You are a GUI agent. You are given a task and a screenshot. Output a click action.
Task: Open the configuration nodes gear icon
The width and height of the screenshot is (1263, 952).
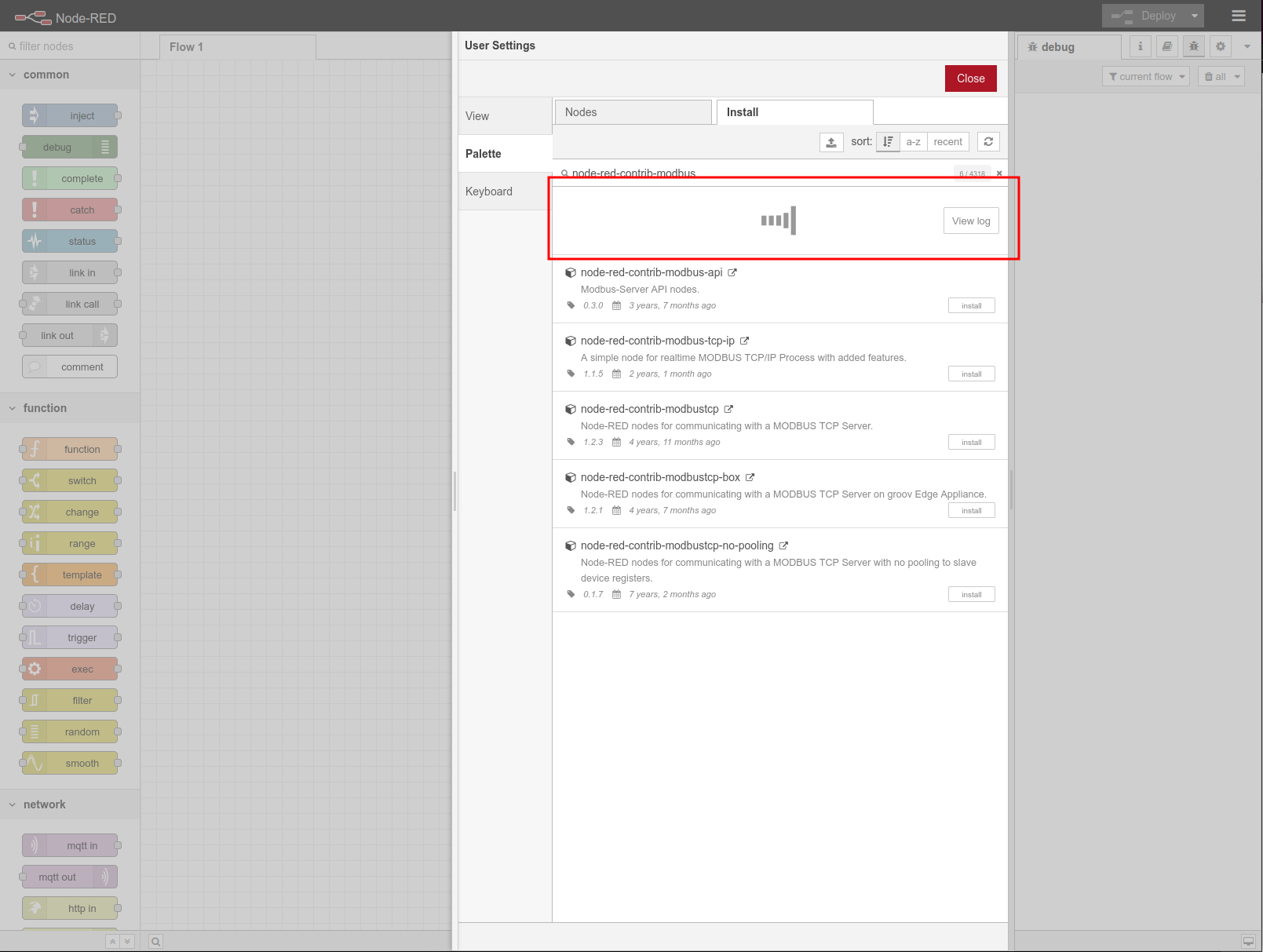point(1221,46)
